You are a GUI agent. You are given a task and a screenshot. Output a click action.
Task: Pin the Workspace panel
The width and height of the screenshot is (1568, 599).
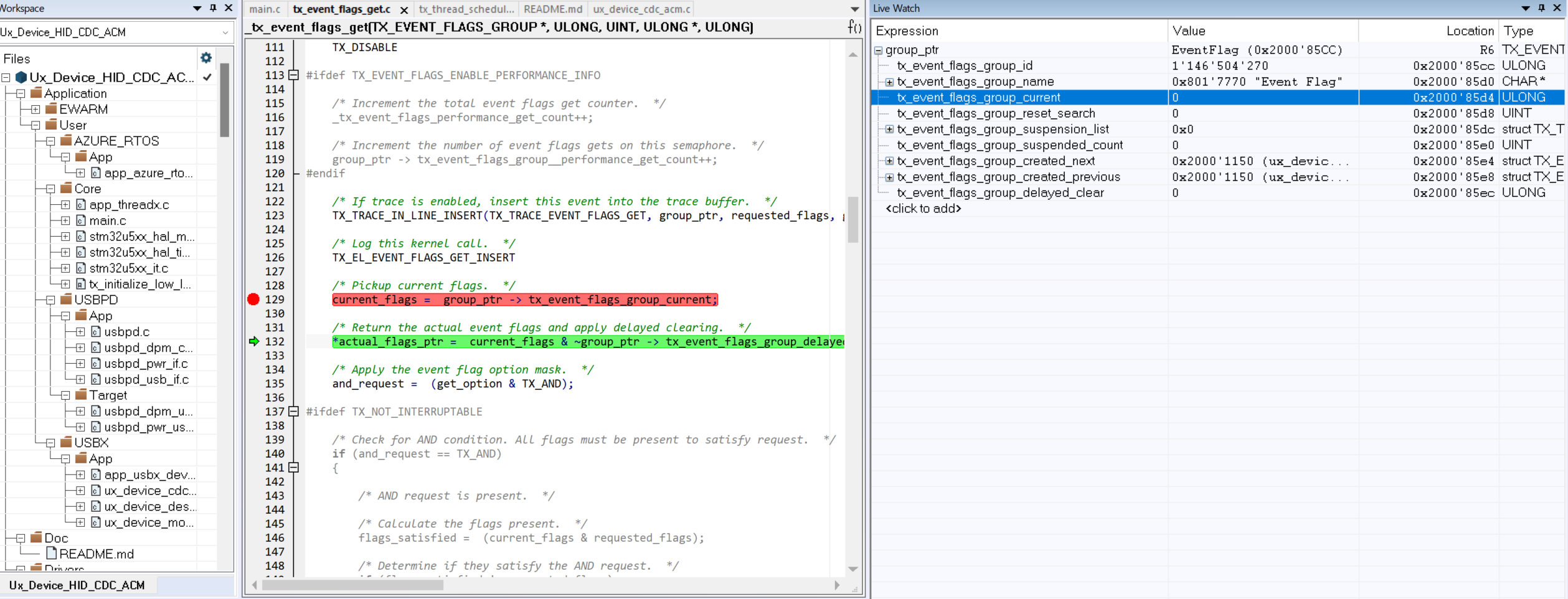[212, 8]
